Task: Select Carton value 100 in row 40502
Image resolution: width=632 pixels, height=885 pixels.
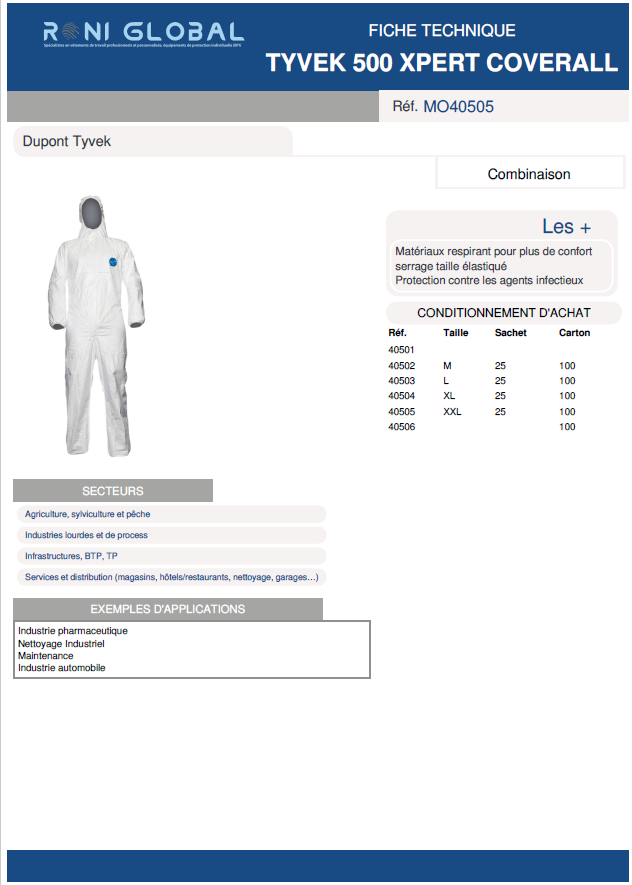Action: coord(567,366)
